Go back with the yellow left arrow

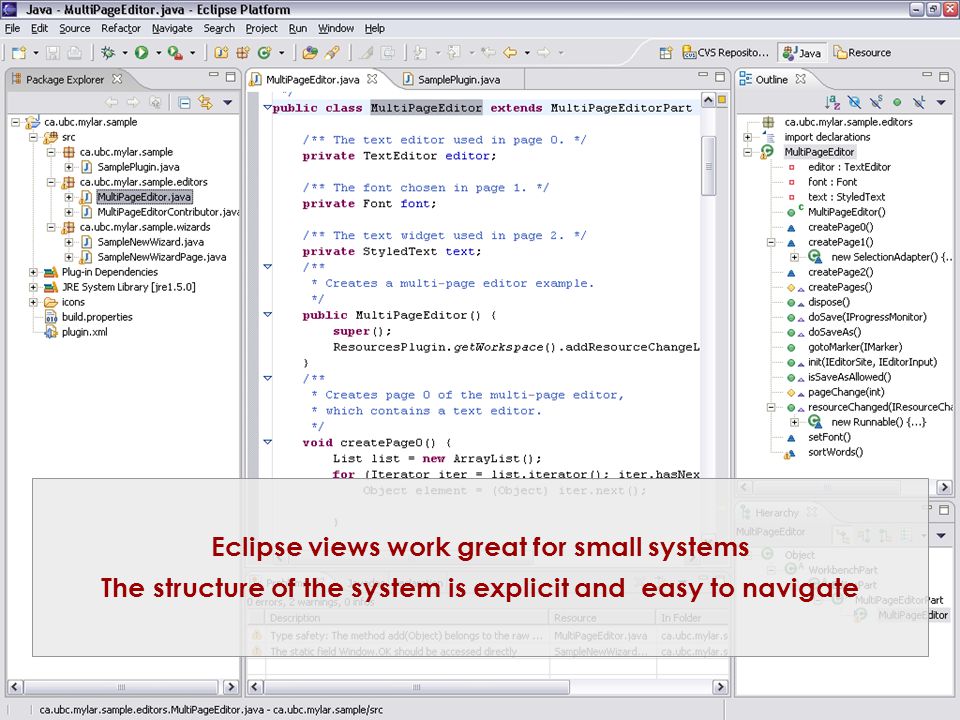[510, 53]
